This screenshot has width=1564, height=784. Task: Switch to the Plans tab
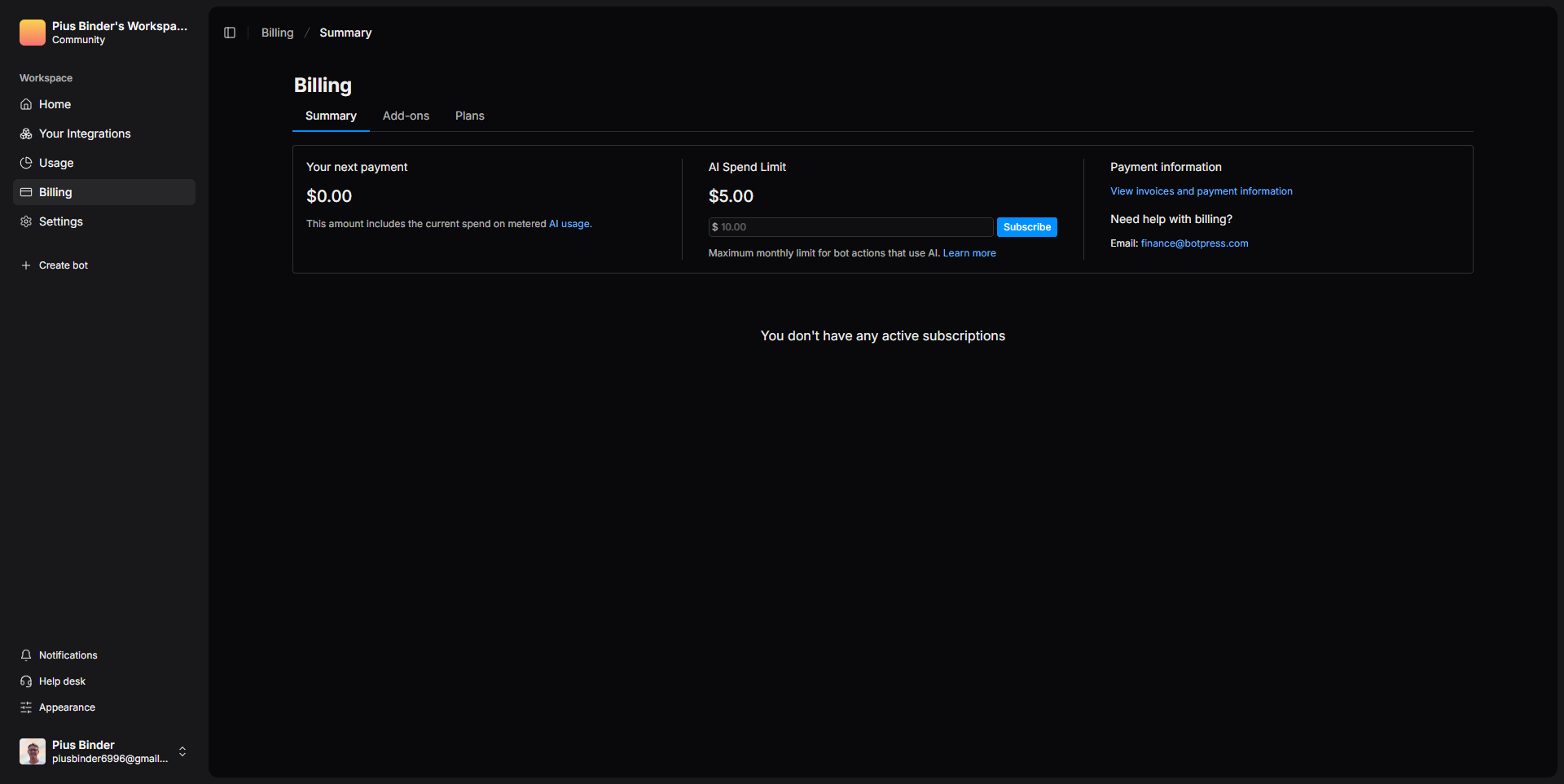point(469,116)
